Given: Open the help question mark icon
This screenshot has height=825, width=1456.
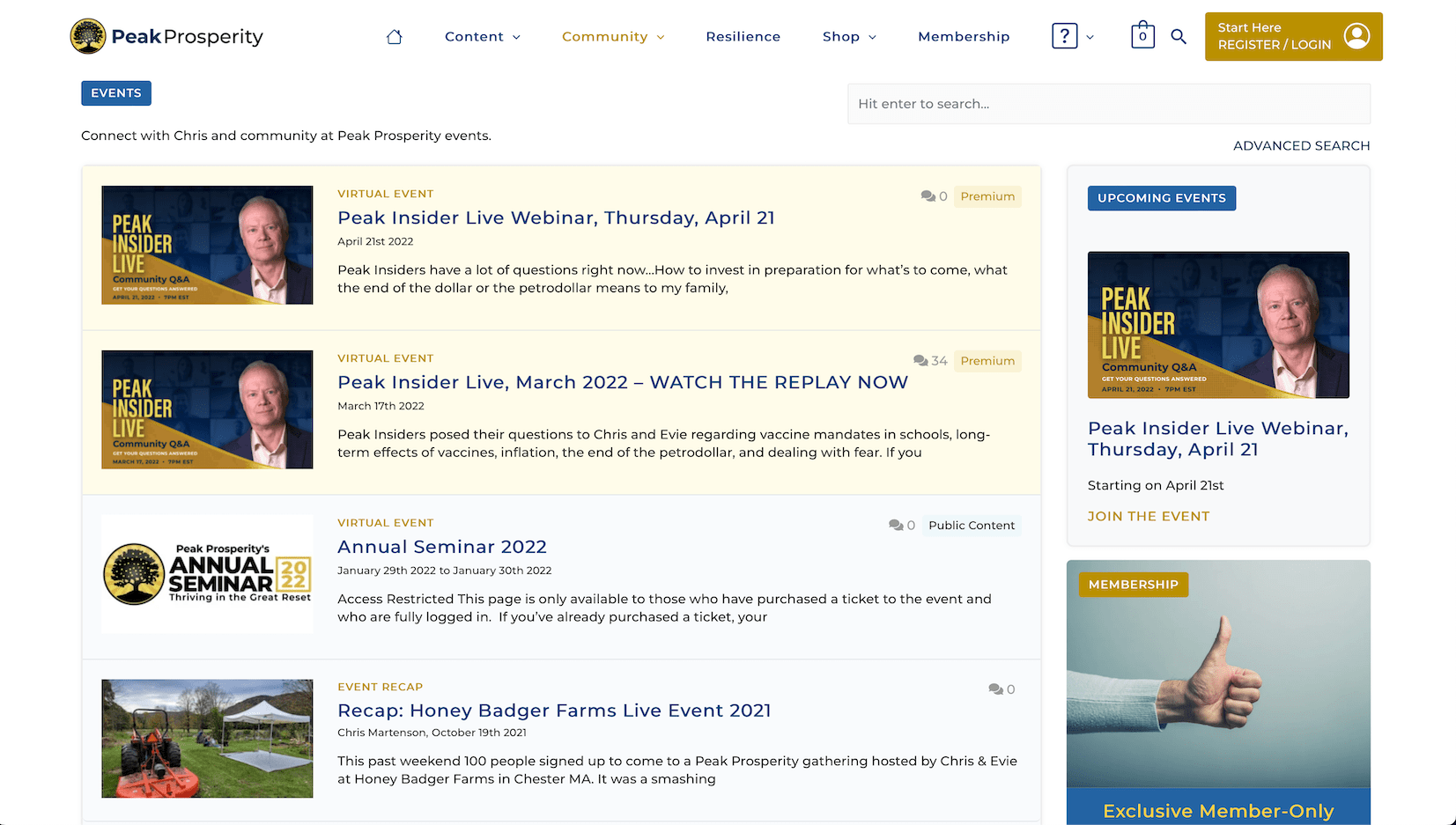Looking at the screenshot, I should click(1064, 36).
